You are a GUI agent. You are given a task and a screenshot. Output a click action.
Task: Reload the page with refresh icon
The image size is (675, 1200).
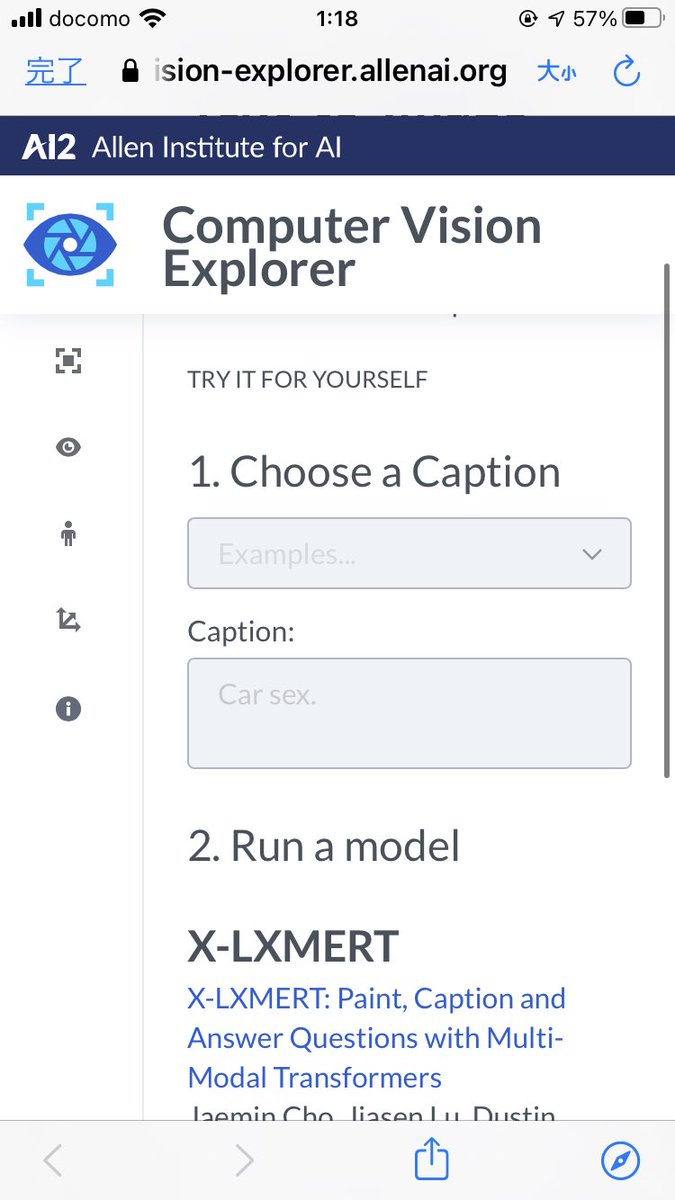coord(626,72)
